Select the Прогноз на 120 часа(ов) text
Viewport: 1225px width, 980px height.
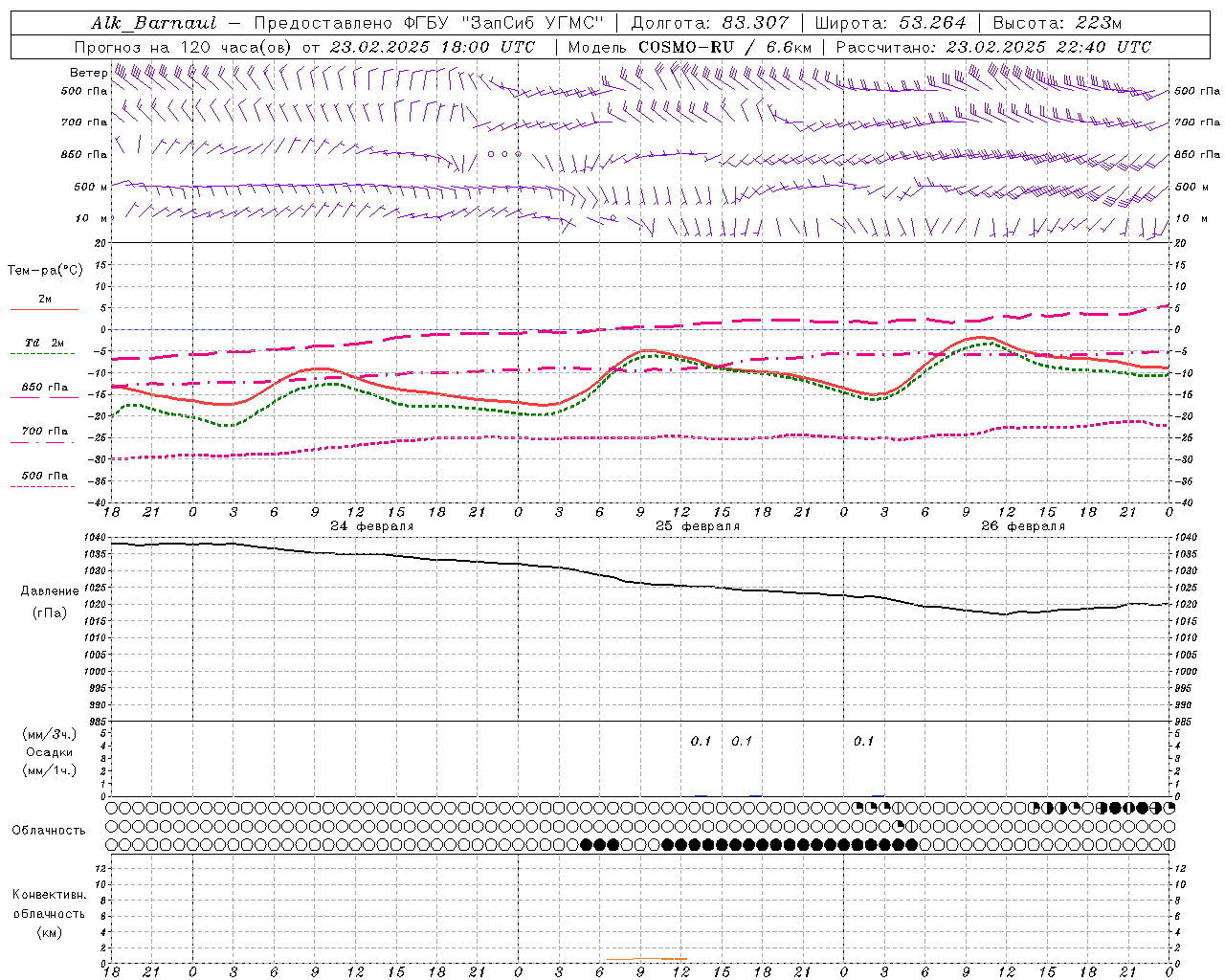[x=185, y=47]
